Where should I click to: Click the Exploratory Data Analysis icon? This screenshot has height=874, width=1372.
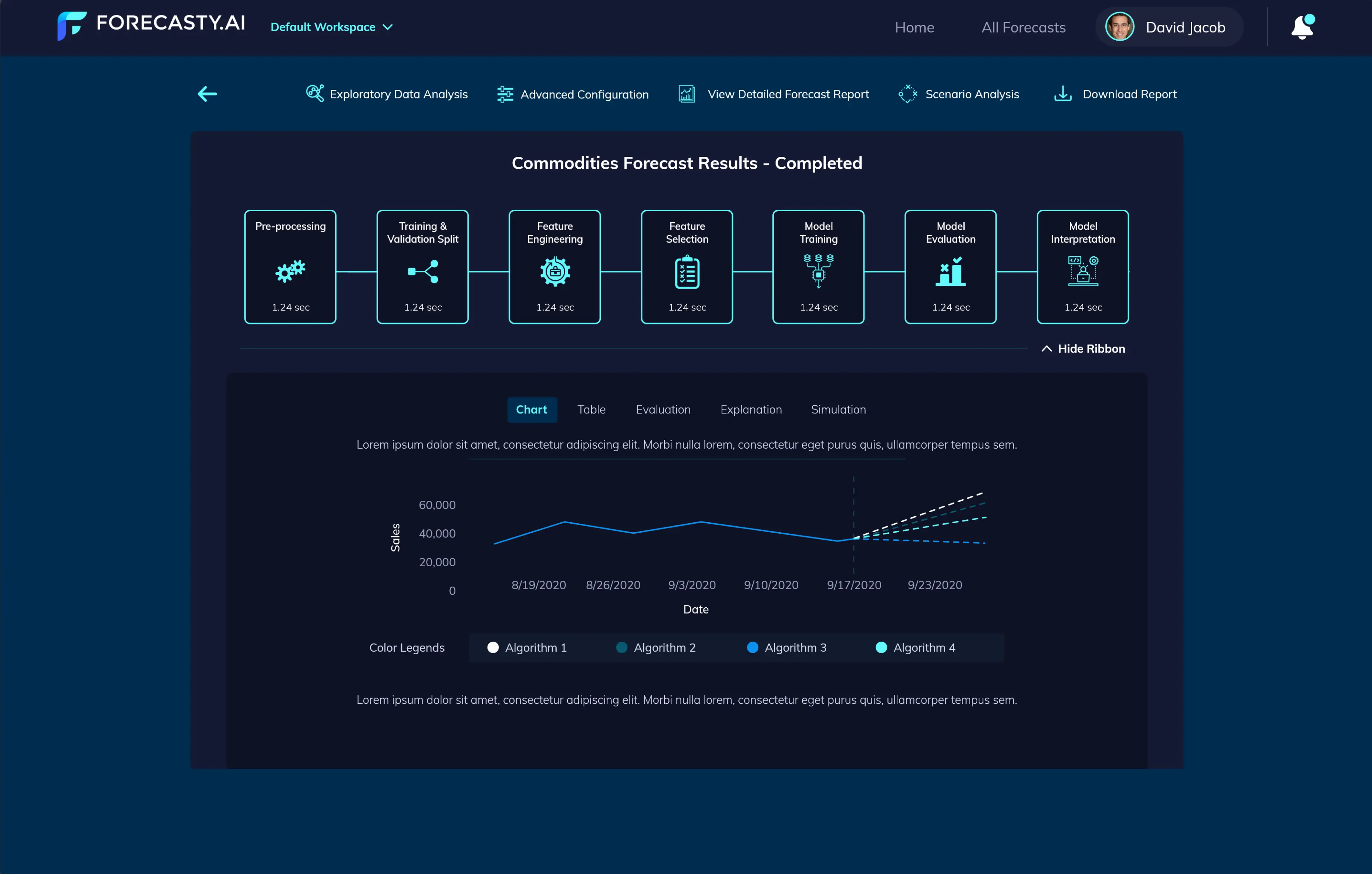(314, 94)
